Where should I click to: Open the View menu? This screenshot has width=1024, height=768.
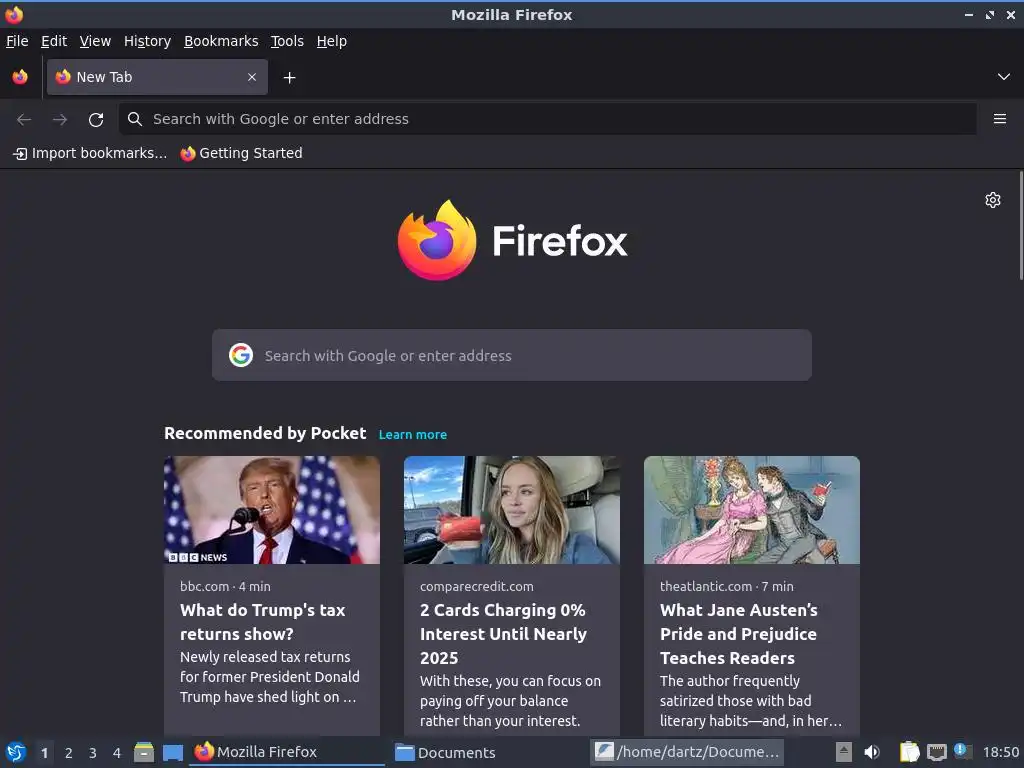coord(95,41)
